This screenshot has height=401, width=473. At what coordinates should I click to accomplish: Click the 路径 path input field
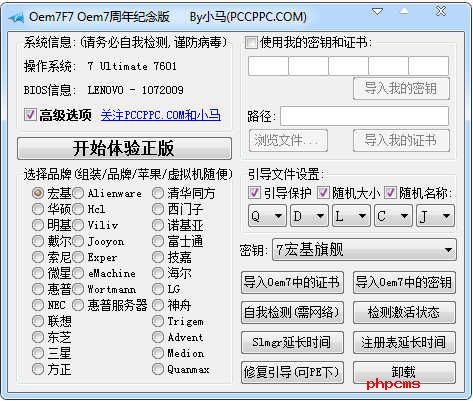tap(365, 116)
